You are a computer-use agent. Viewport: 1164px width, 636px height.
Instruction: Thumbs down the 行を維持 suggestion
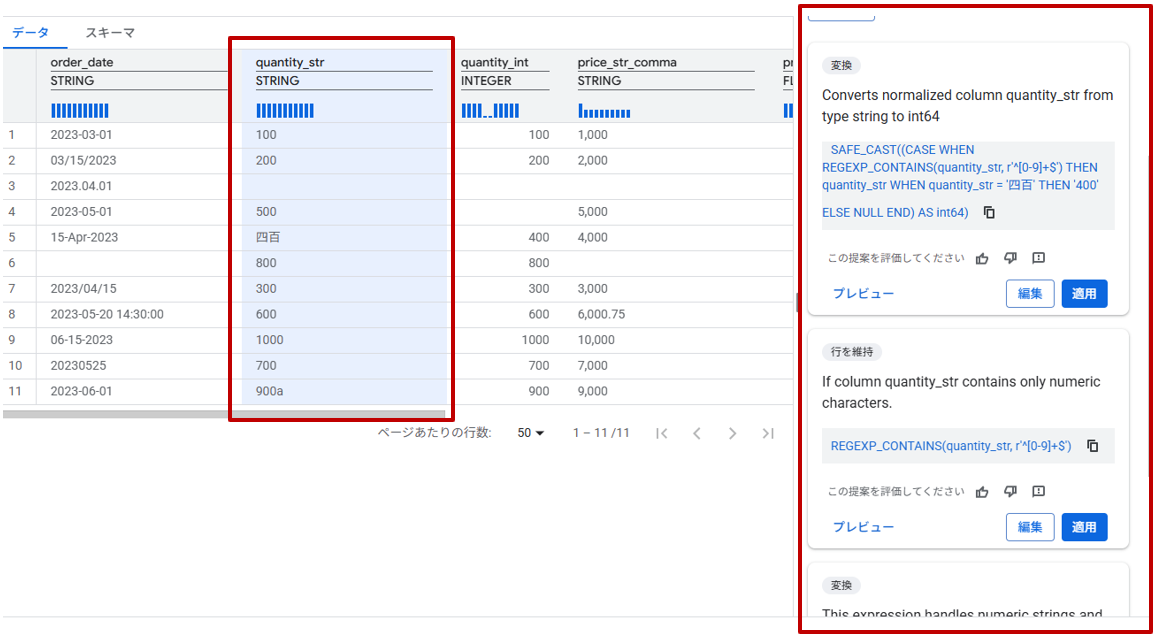point(1010,491)
